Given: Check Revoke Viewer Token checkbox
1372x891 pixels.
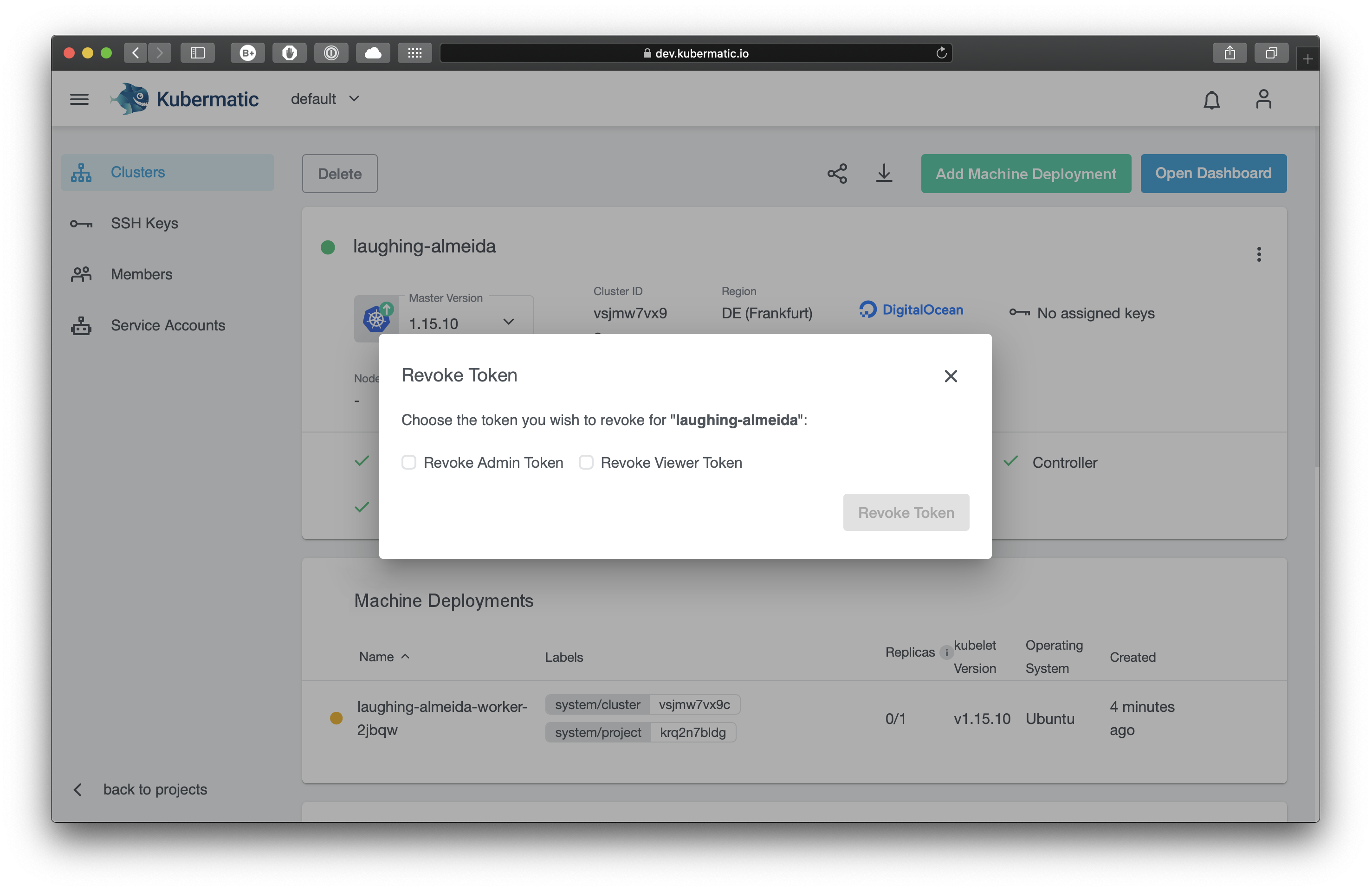Looking at the screenshot, I should (586, 462).
